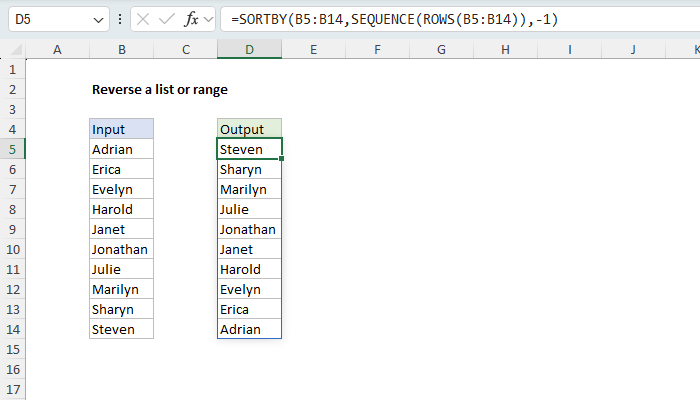Click output cell containing Marilyn

tap(250, 189)
